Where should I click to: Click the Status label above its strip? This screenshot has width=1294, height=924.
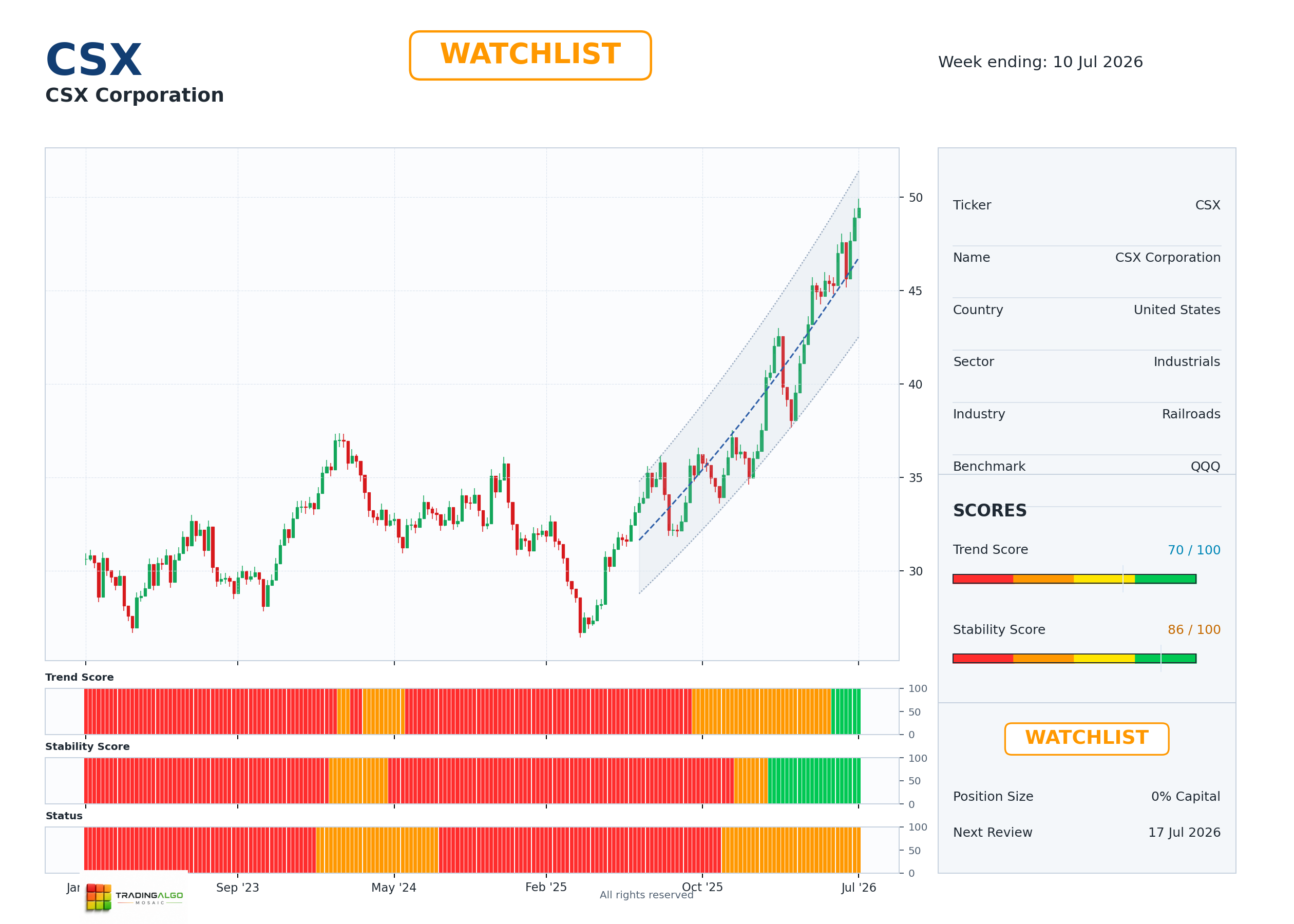[x=64, y=817]
